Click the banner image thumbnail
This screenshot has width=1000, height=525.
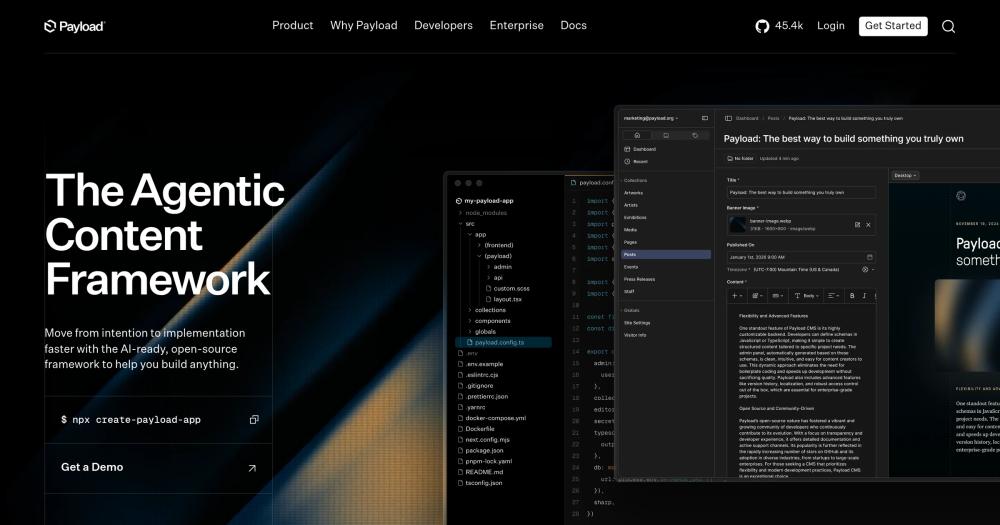click(738, 225)
